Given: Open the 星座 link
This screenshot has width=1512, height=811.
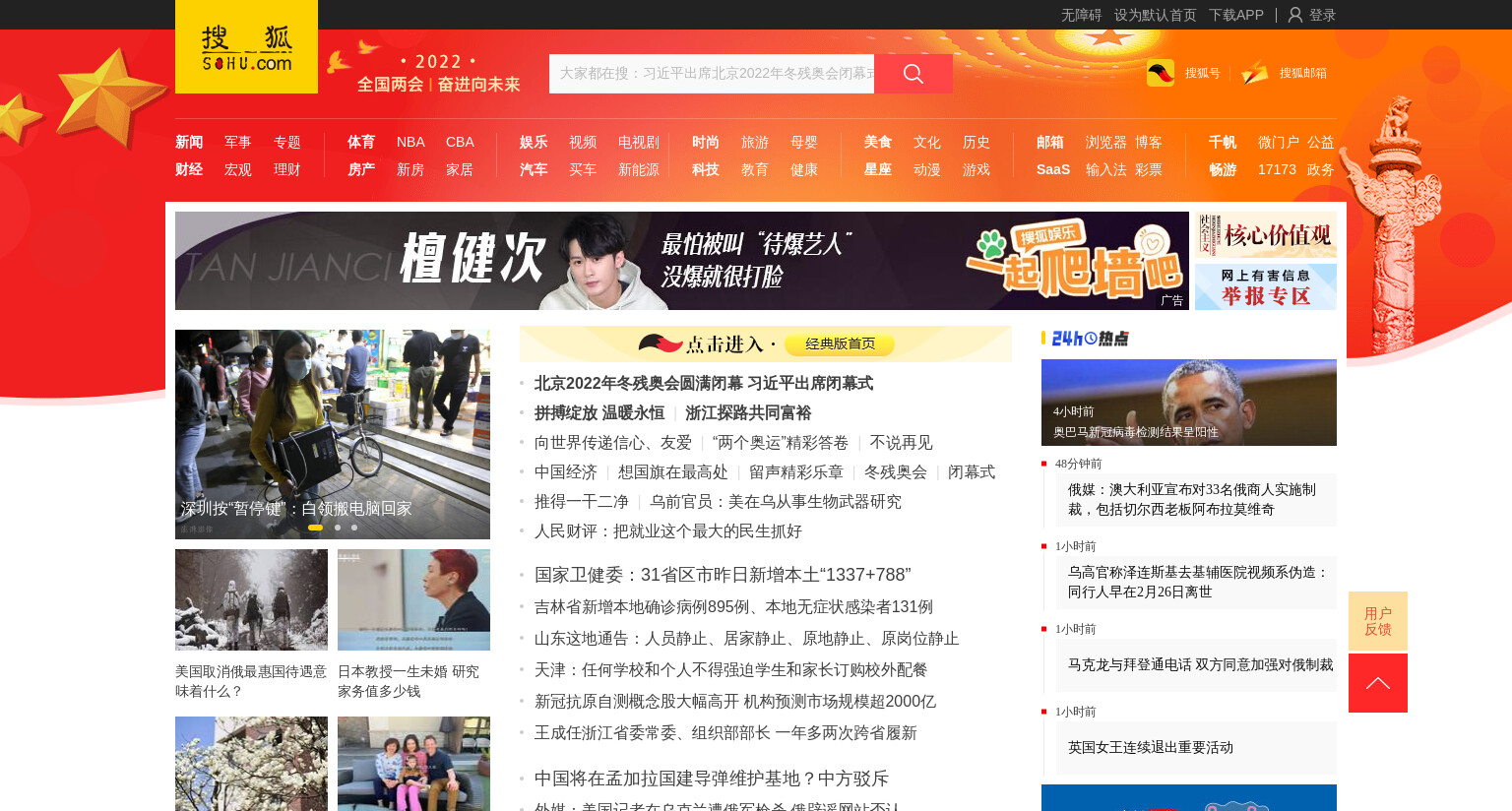Looking at the screenshot, I should [878, 169].
